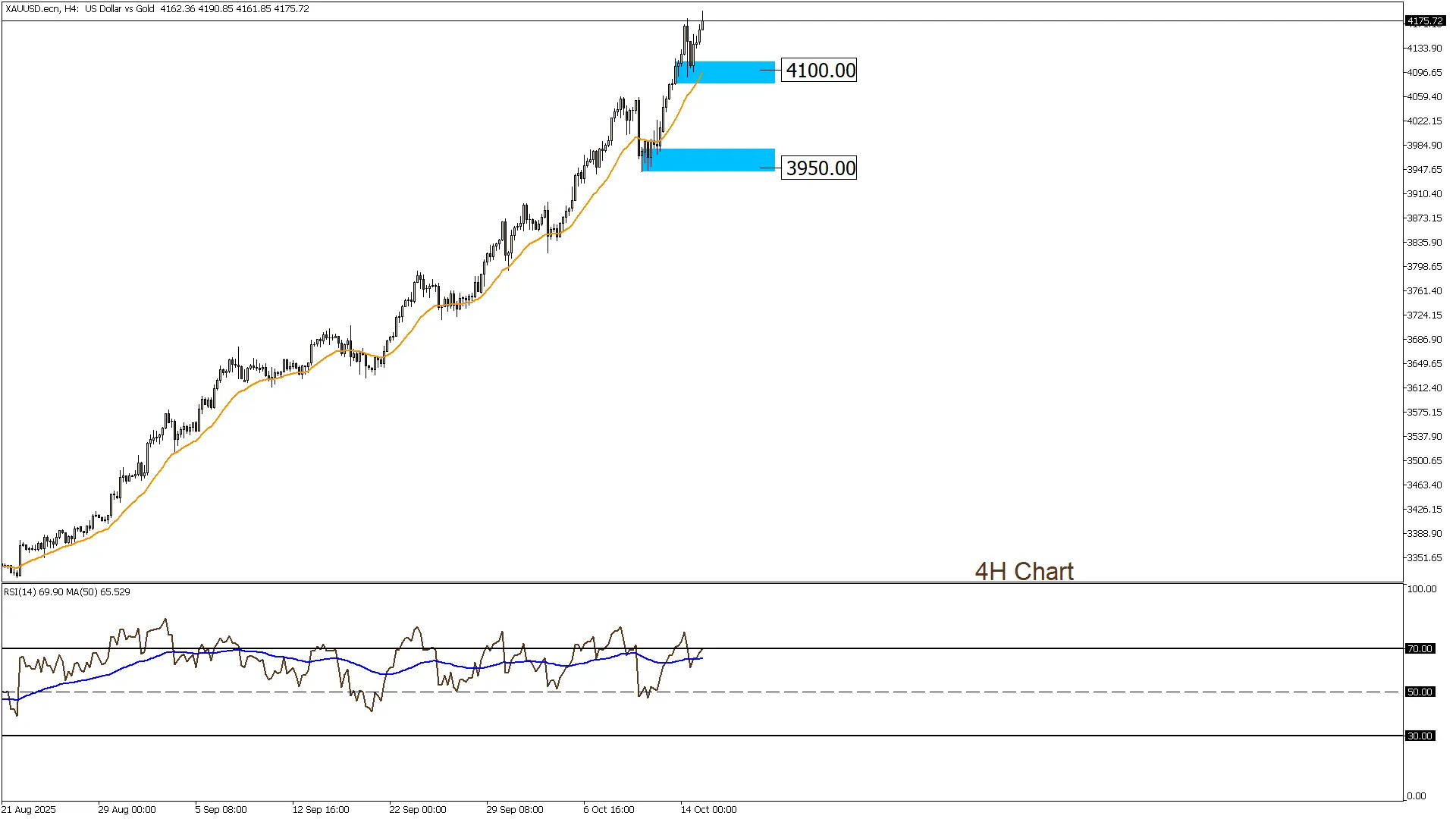Click the 4H Chart text label
Screen dimensions: 1456x819
[x=1024, y=571]
